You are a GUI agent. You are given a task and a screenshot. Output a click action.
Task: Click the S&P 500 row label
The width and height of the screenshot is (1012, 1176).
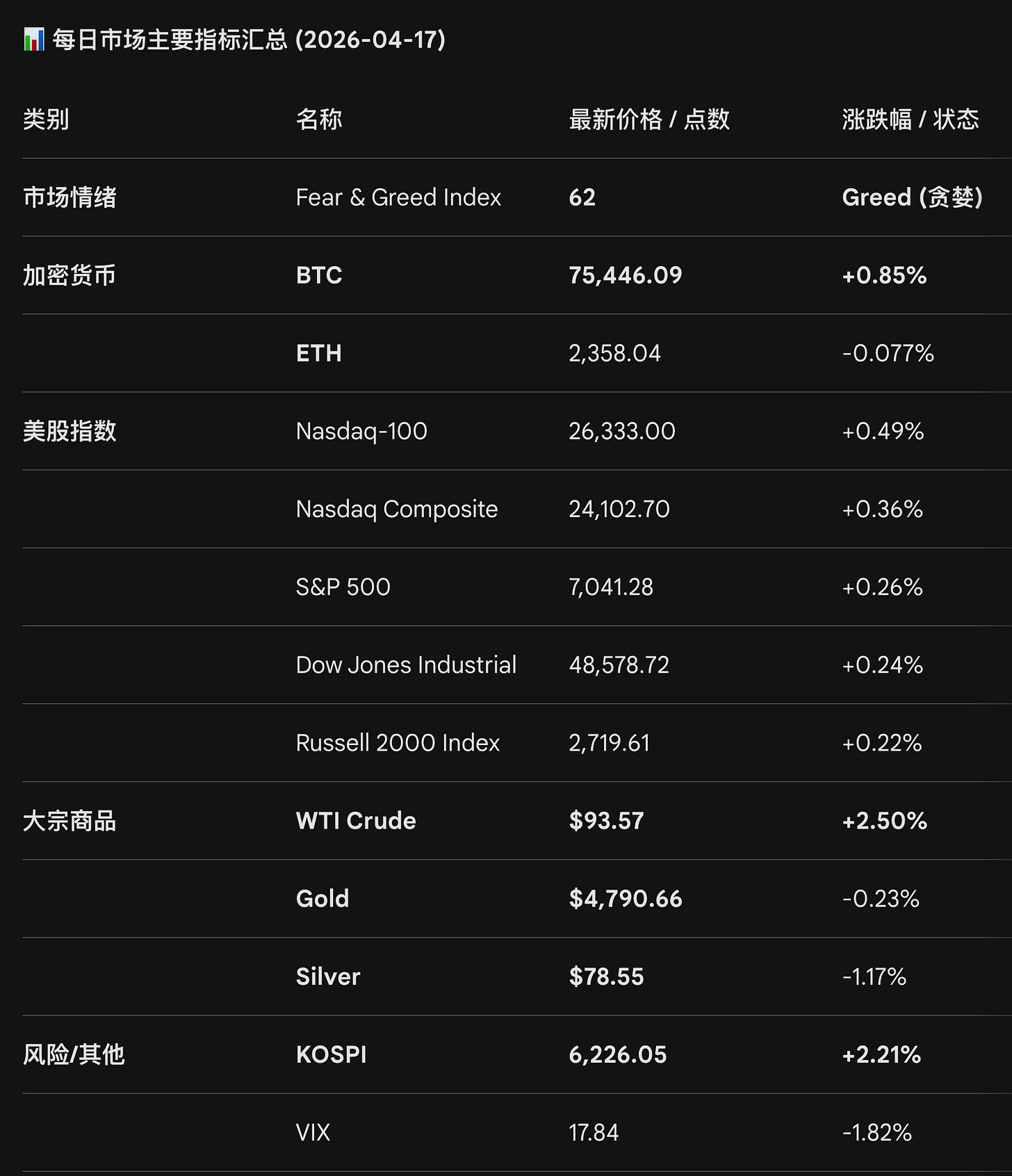pyautogui.click(x=343, y=587)
